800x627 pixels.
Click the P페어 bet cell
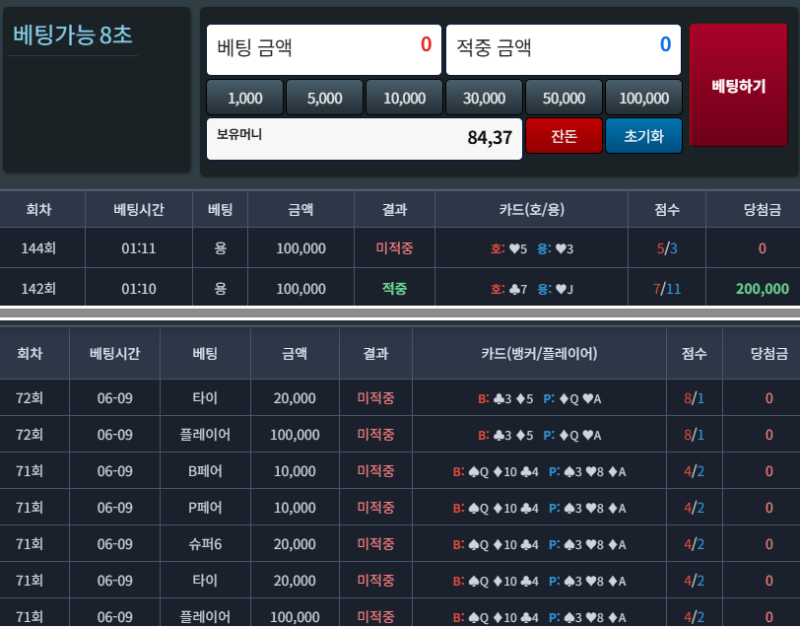(205, 508)
